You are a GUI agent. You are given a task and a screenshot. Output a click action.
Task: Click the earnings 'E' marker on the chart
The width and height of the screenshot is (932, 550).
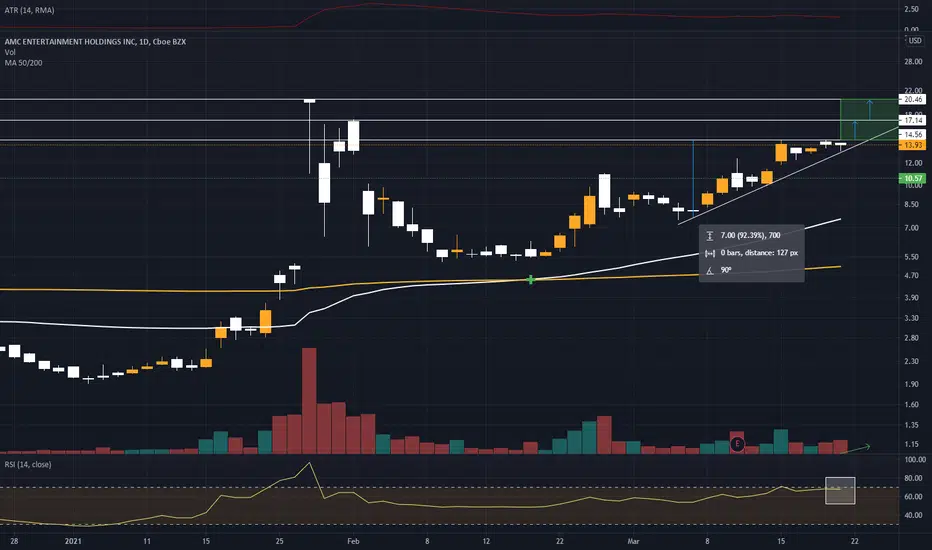(737, 444)
